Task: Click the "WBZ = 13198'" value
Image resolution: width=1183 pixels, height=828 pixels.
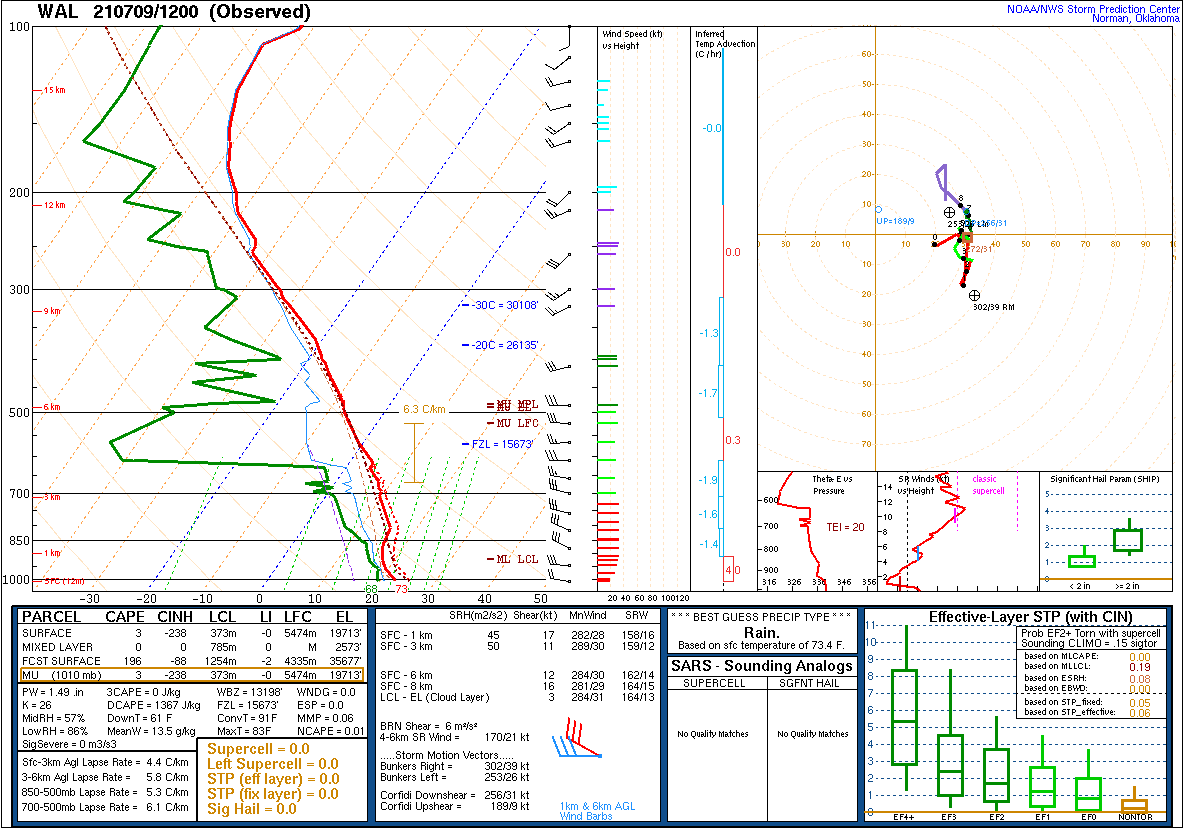Action: (249, 692)
